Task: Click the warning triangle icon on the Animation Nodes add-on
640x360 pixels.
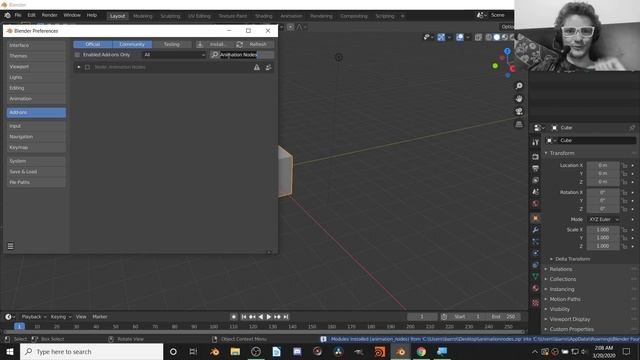Action: coord(256,67)
